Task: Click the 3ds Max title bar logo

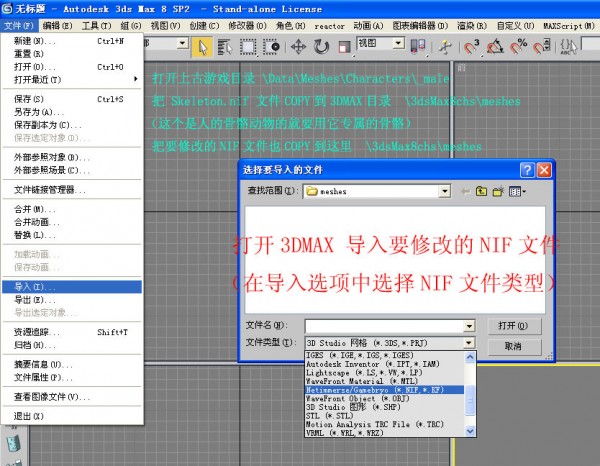Action: pyautogui.click(x=7, y=8)
